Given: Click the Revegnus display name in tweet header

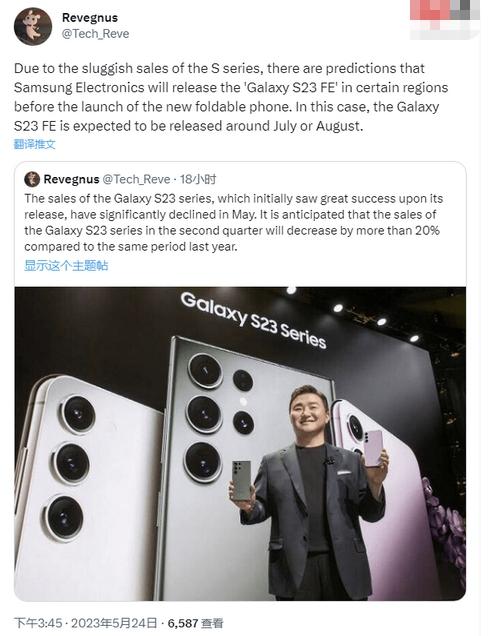Looking at the screenshot, I should [x=90, y=18].
